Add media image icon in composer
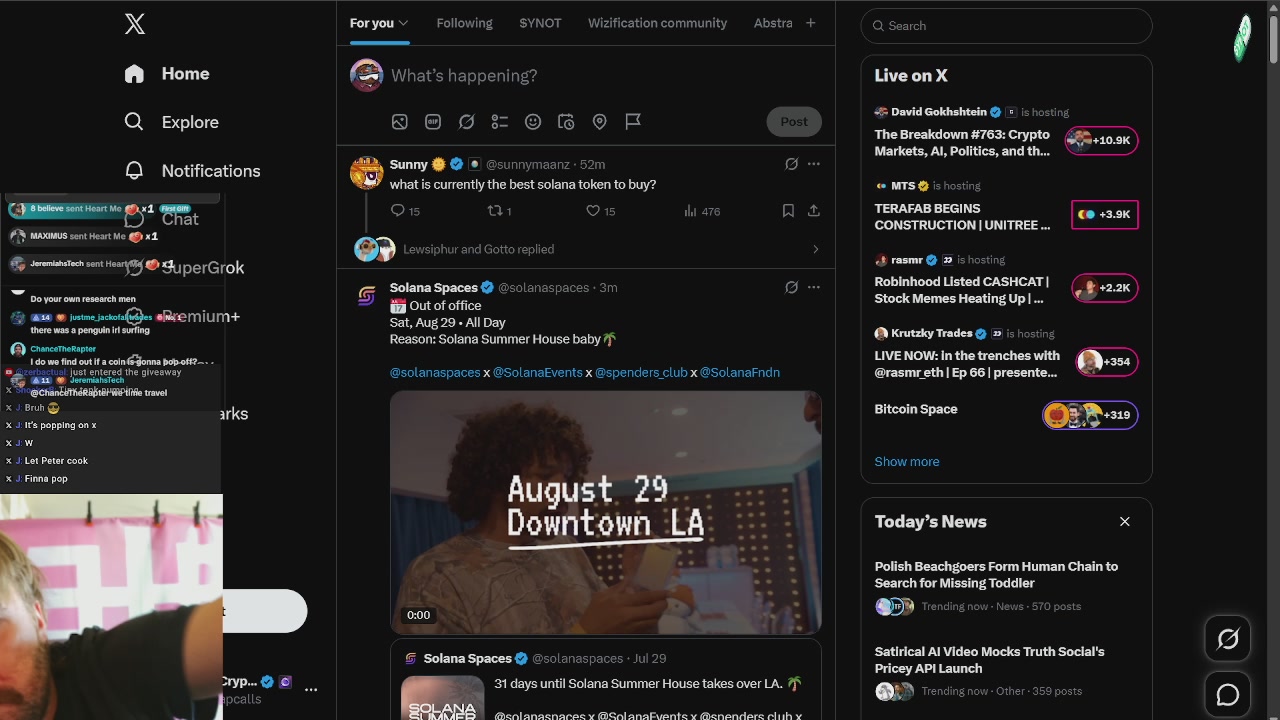 (x=400, y=122)
